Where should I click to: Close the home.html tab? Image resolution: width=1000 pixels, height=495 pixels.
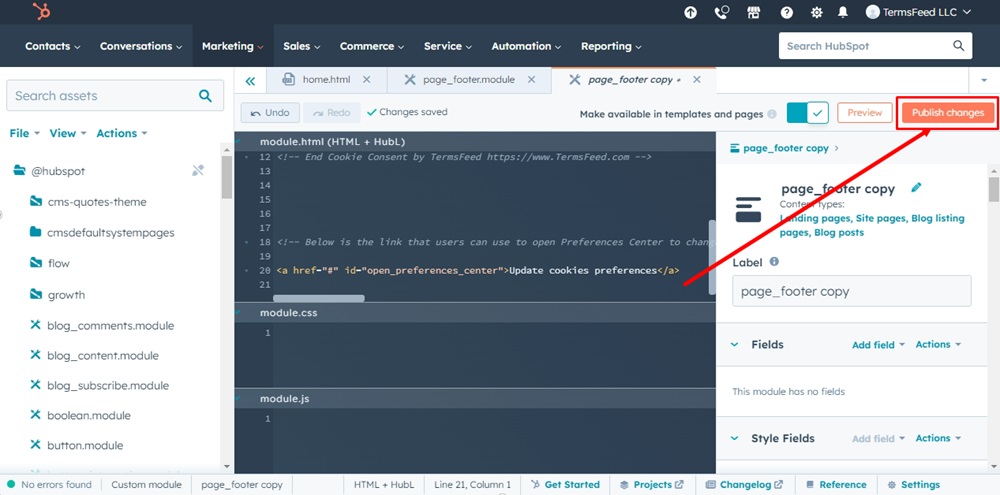[x=366, y=80]
